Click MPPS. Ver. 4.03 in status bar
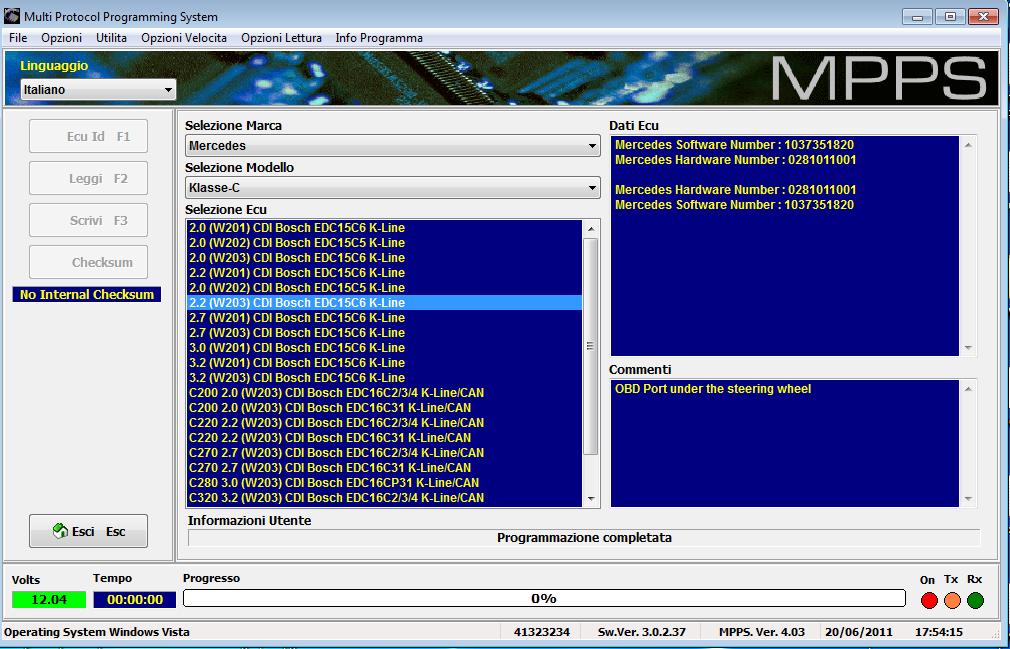This screenshot has width=1010, height=649. pos(762,632)
